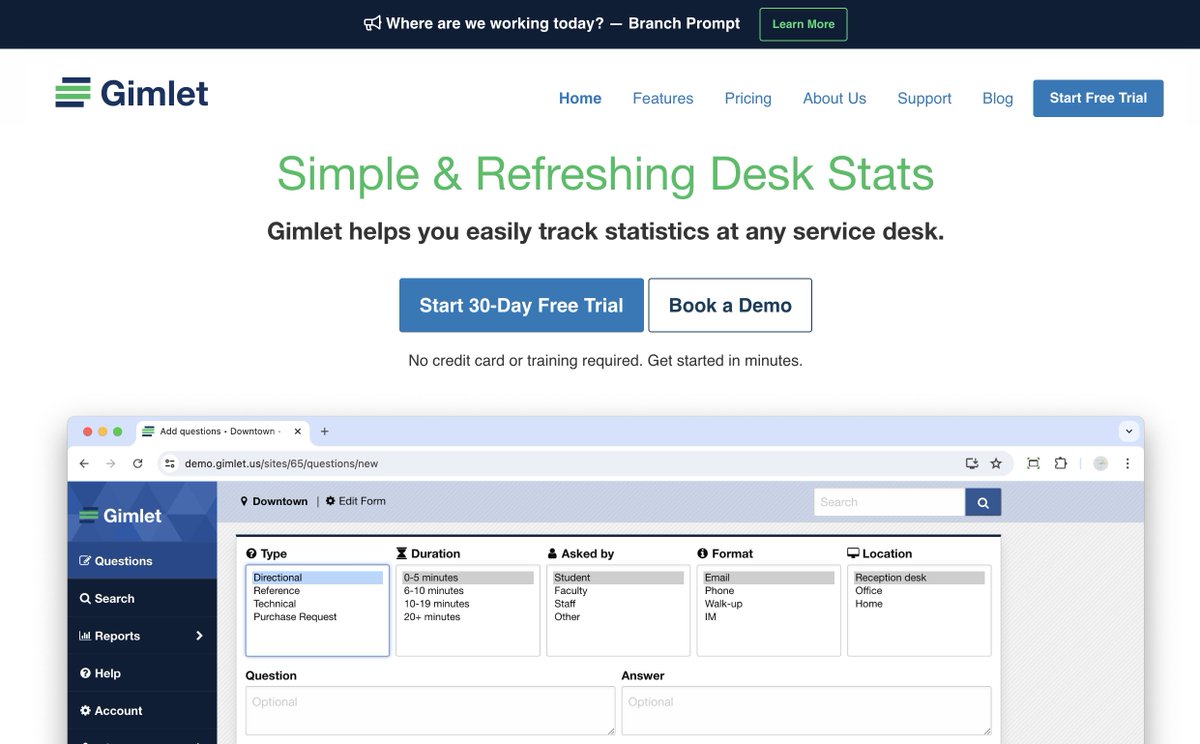Open Account in the sidebar
This screenshot has height=744, width=1200.
click(x=142, y=710)
